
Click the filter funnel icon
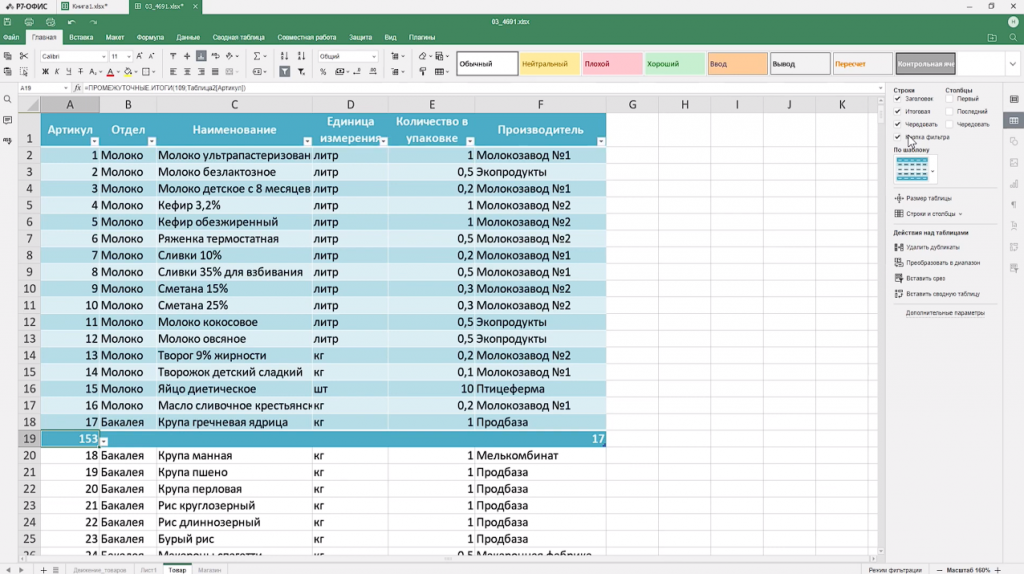pyautogui.click(x=285, y=72)
